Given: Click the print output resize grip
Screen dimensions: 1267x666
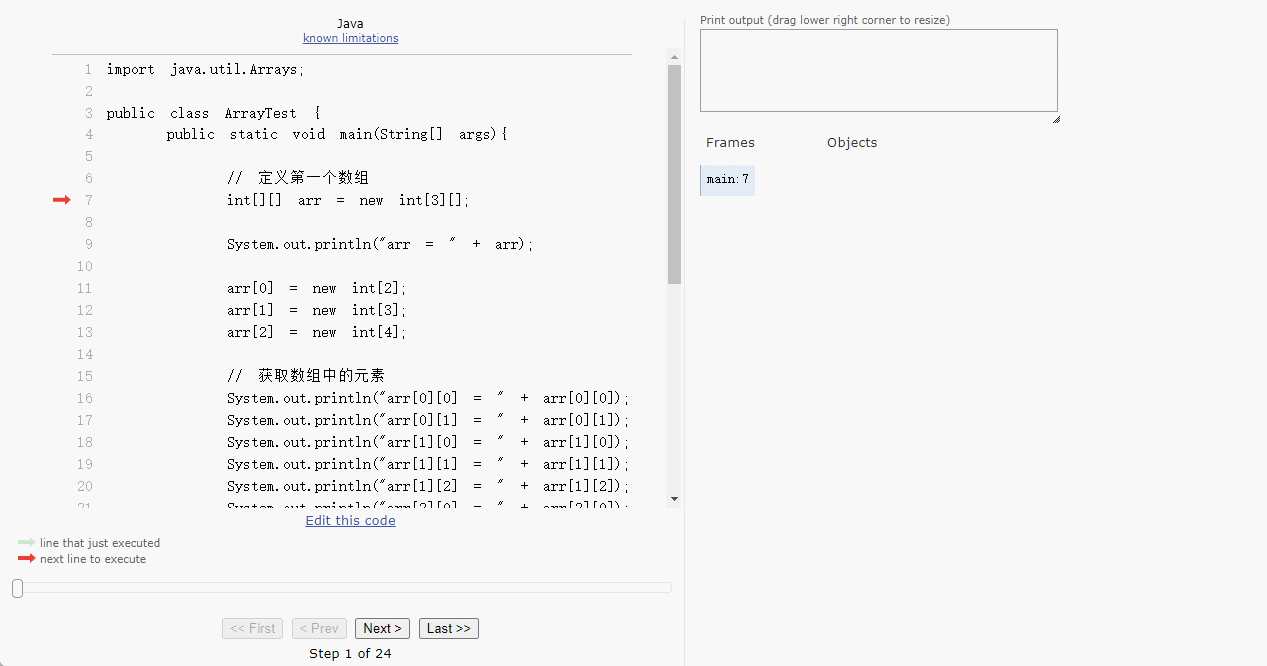Looking at the screenshot, I should point(1055,119).
